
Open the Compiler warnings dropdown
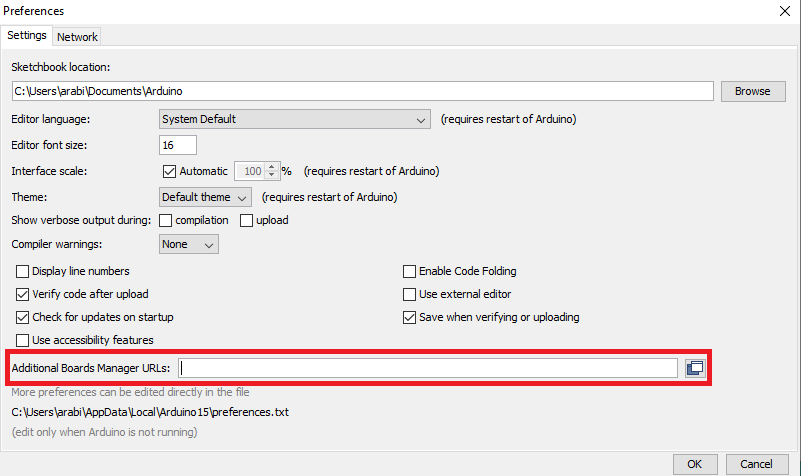[x=189, y=244]
